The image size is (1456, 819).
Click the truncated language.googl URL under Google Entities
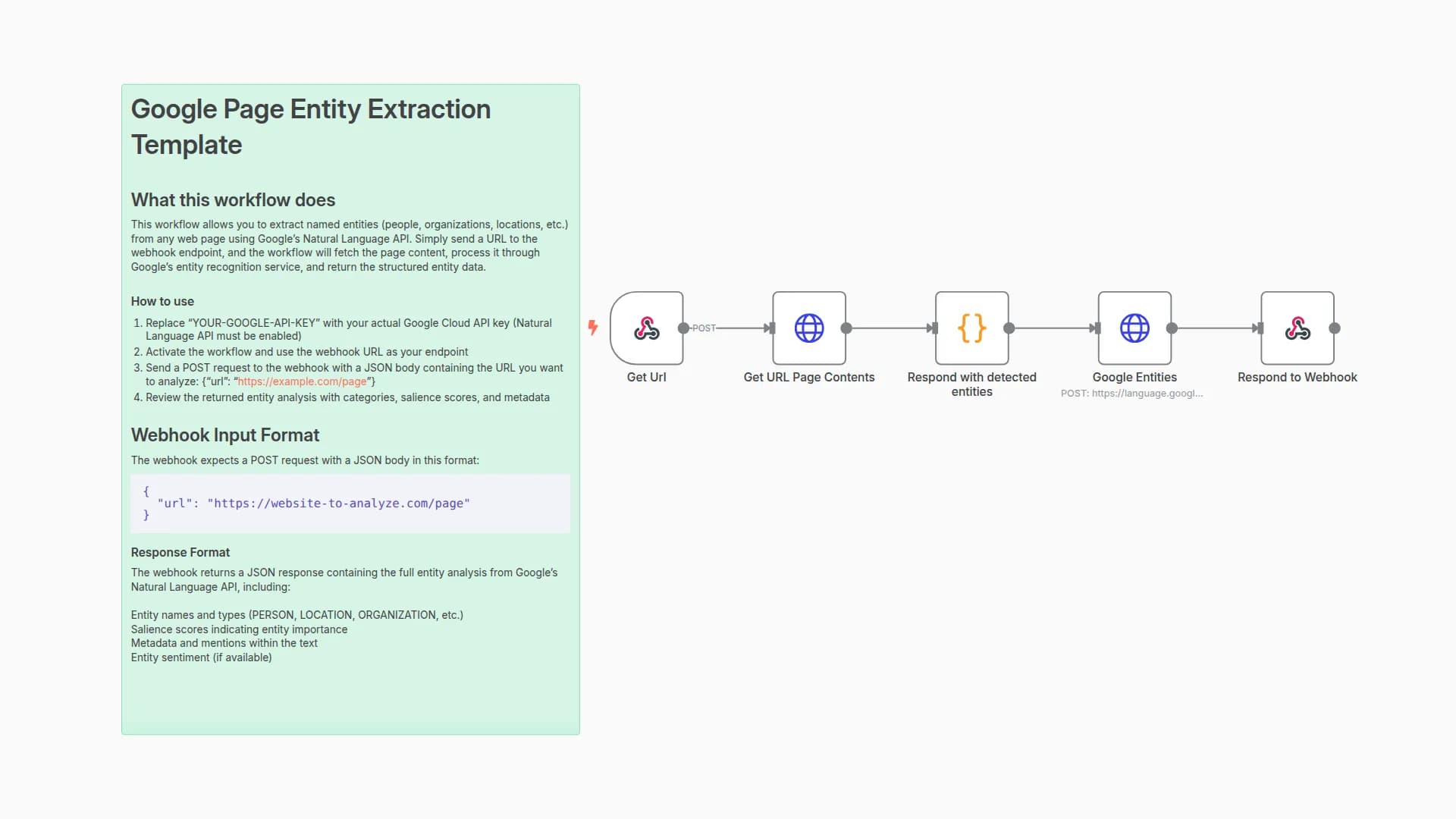[x=1132, y=394]
